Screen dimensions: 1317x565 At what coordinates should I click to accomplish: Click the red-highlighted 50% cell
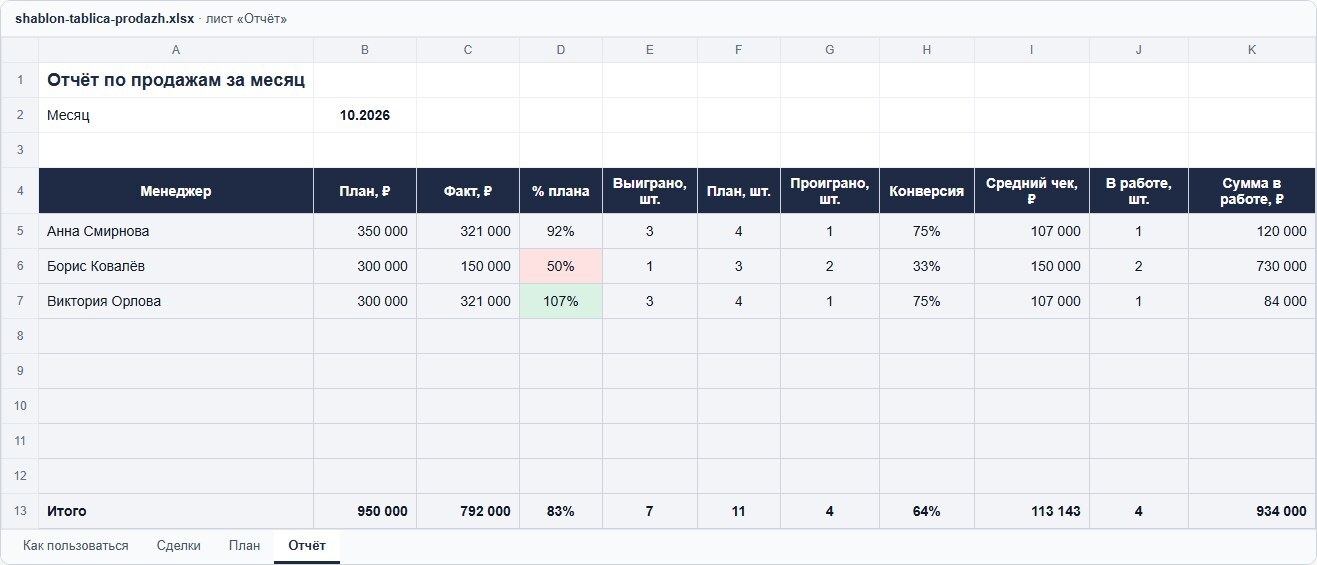(561, 266)
